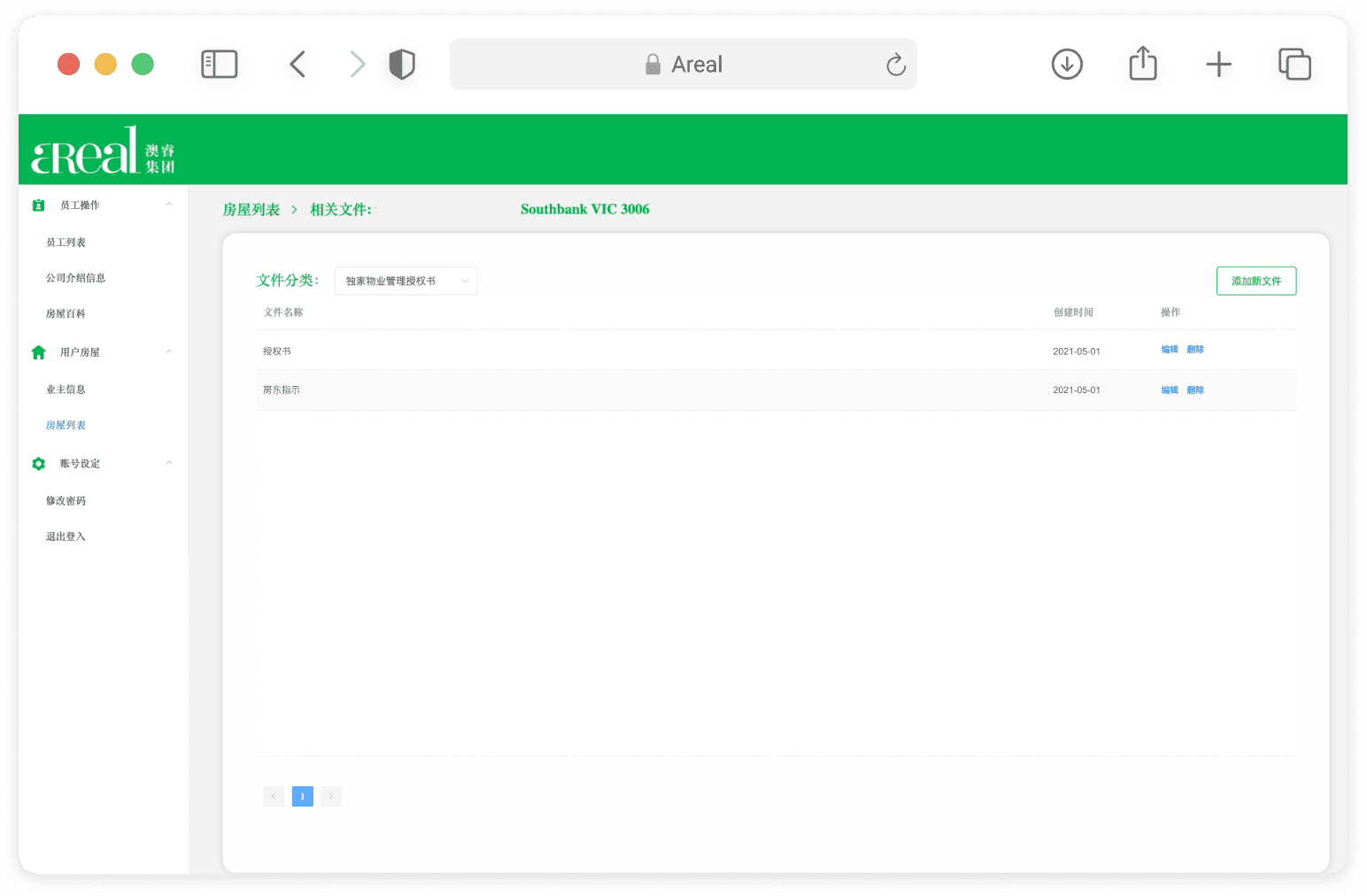Click the Southbank VIC 3006 address text
This screenshot has height=896, width=1367.
[x=585, y=210]
